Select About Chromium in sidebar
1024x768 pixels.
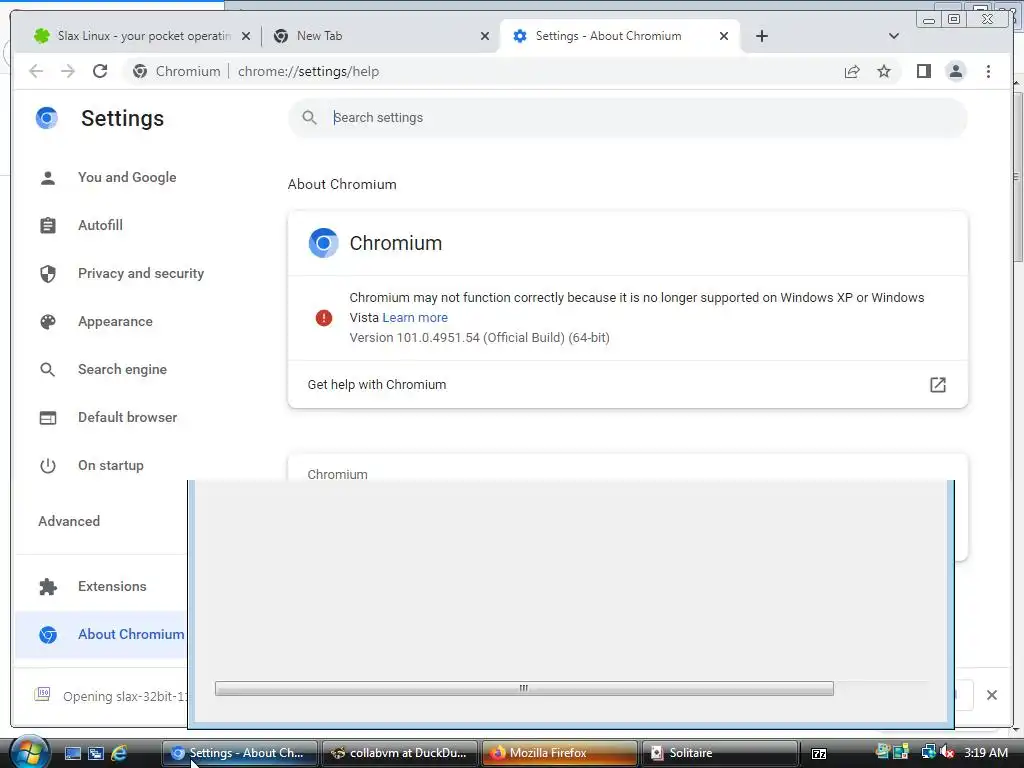coord(101,634)
